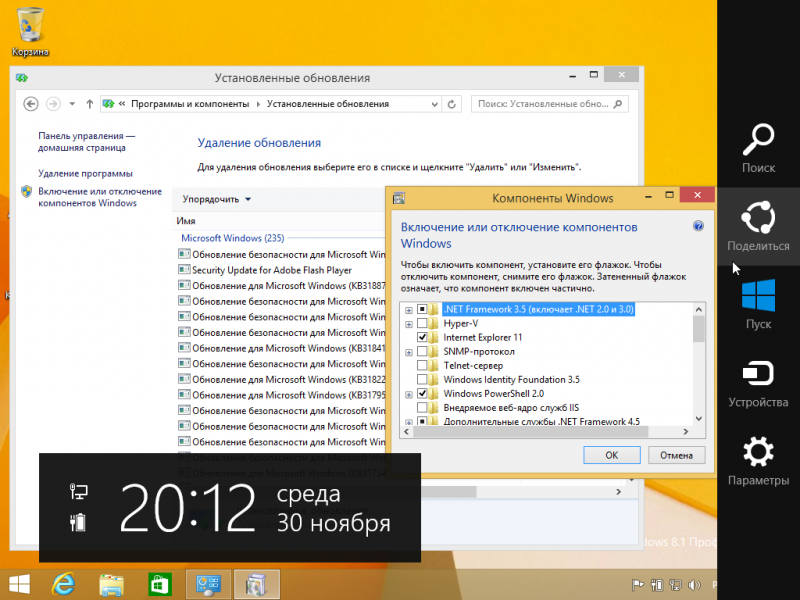The height and width of the screenshot is (600, 800).
Task: Switch to Windows Components taskbar button
Action: 257,585
